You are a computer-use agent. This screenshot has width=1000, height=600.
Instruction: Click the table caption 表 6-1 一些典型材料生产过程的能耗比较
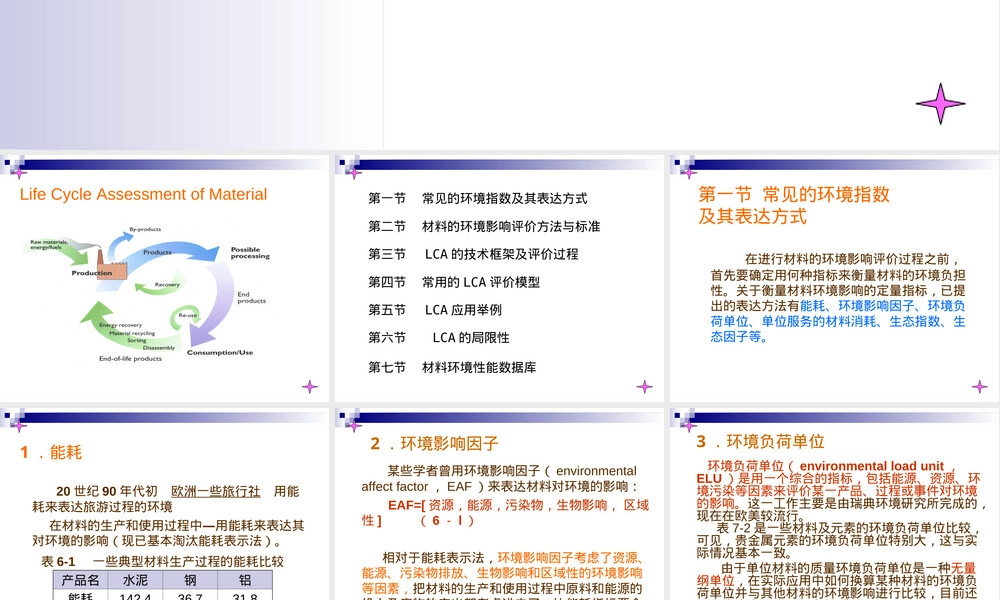click(x=163, y=562)
